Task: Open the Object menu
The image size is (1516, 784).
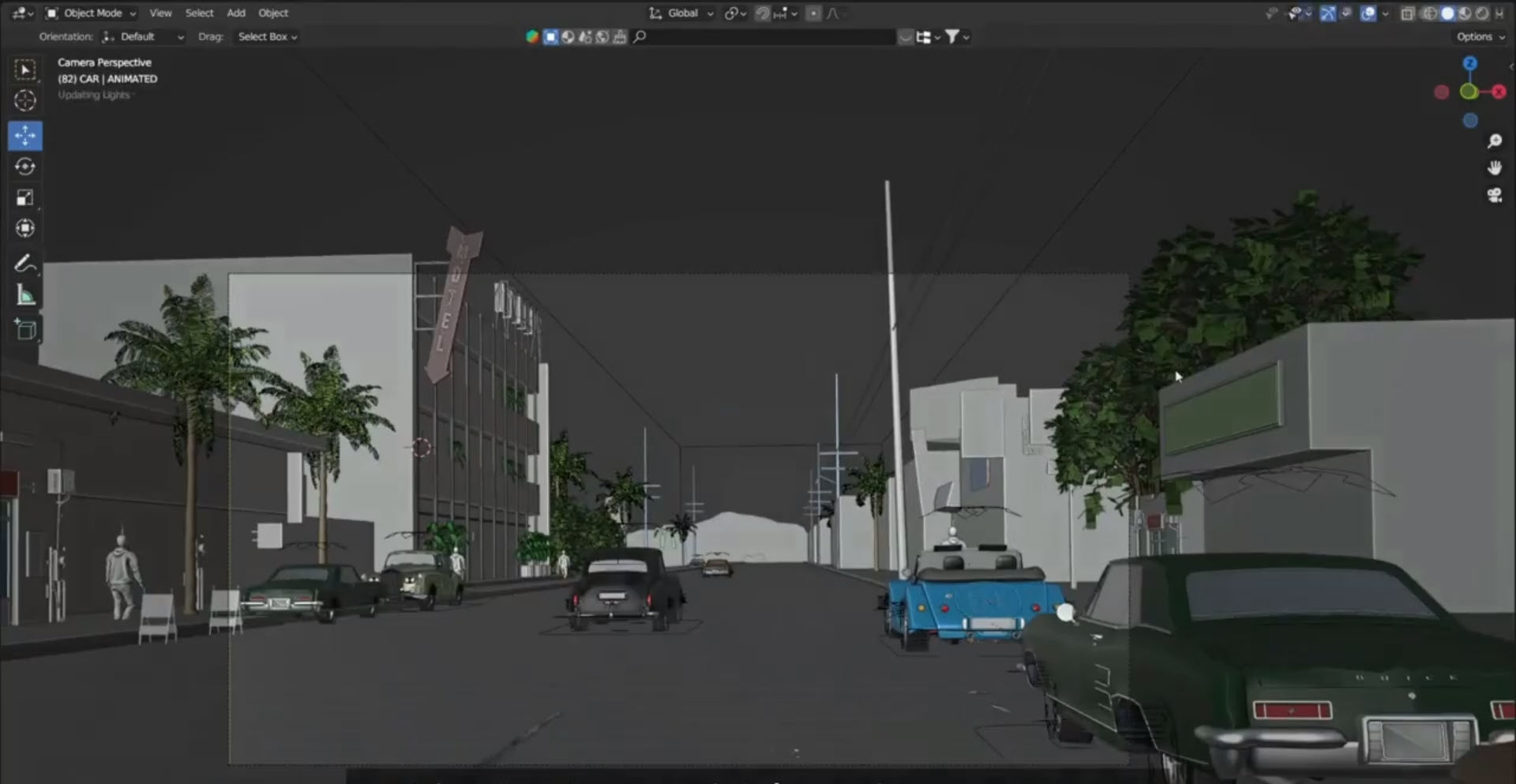Action: (x=273, y=13)
